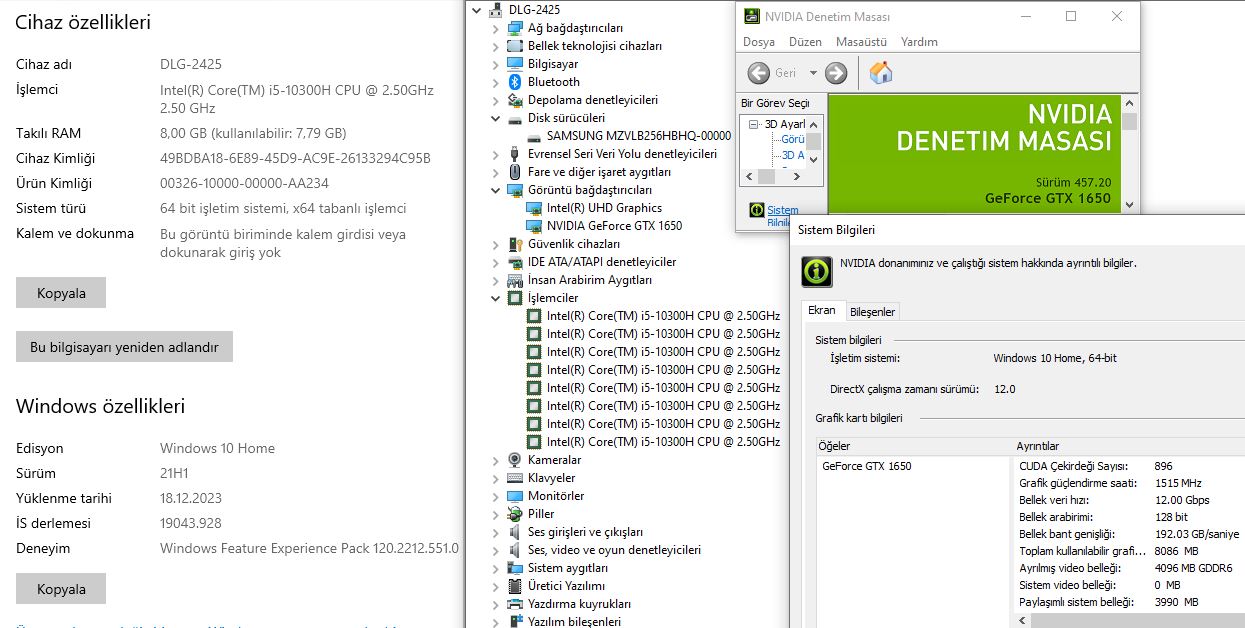Click the Kameralar camera icon
The width and height of the screenshot is (1245, 628).
click(515, 460)
